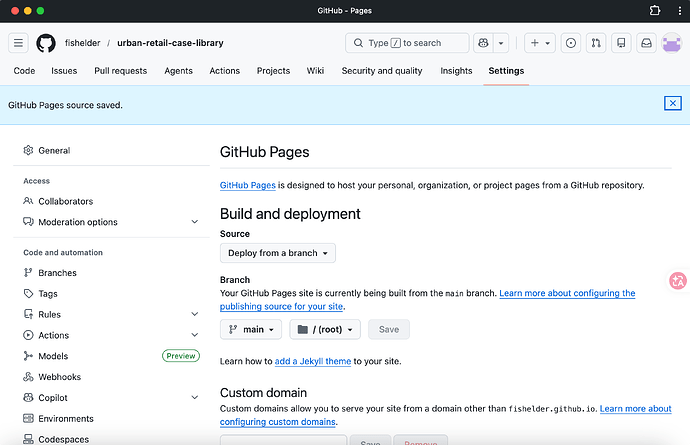This screenshot has width=690, height=445.
Task: Click the "GitHub Pages source saved." message
Action: pyautogui.click(x=66, y=105)
